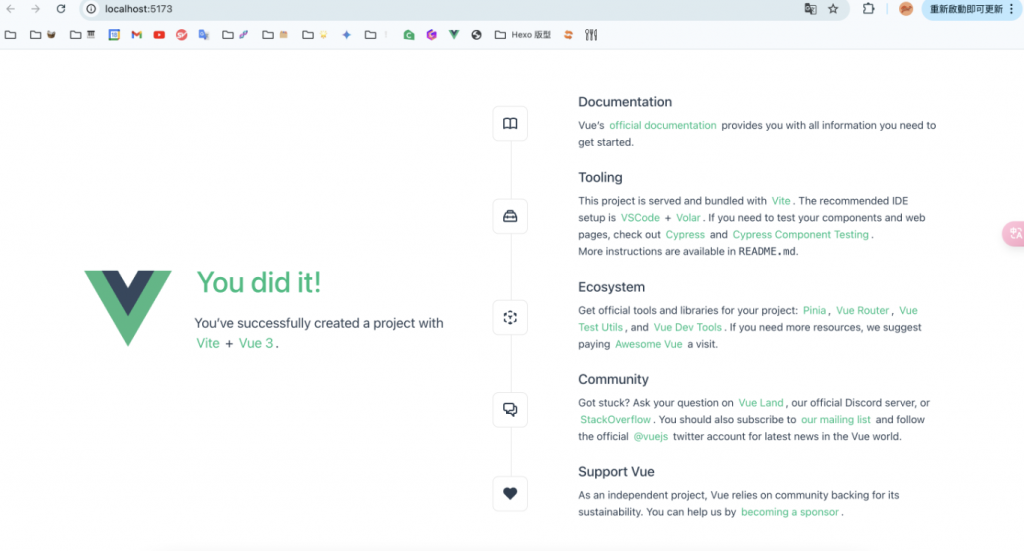Click the Ecosystem heading

(611, 287)
